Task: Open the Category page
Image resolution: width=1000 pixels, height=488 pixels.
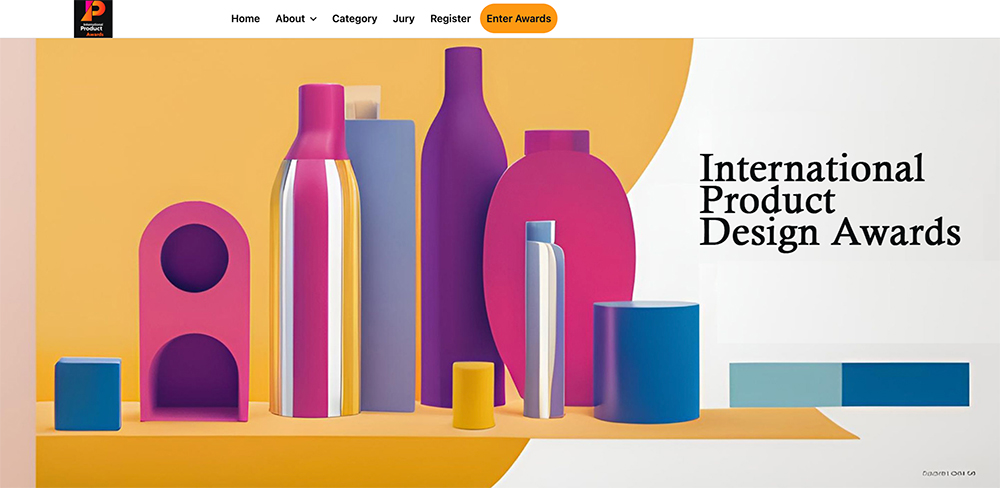Action: pos(355,18)
